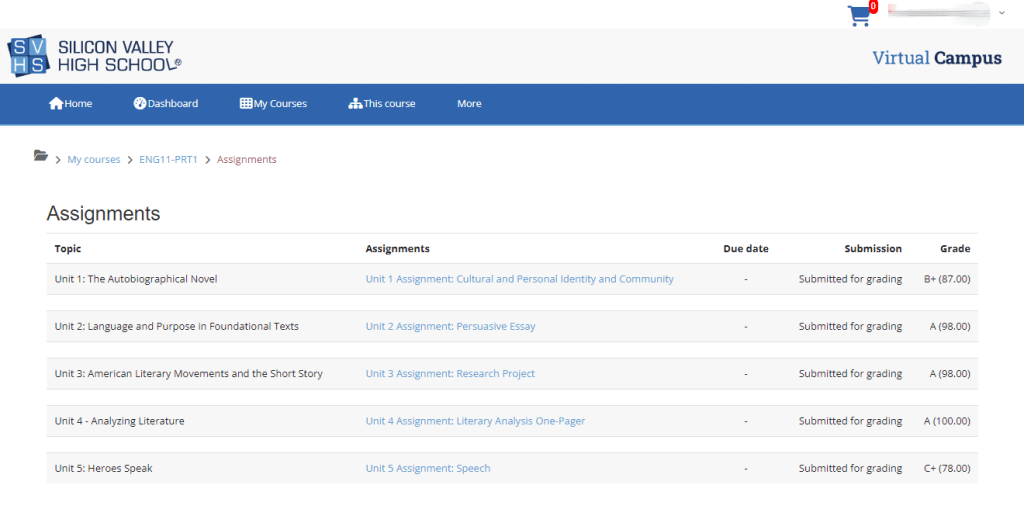Open ENG11-PRT1 breadcrumb link
This screenshot has height=516, width=1024.
tap(168, 160)
